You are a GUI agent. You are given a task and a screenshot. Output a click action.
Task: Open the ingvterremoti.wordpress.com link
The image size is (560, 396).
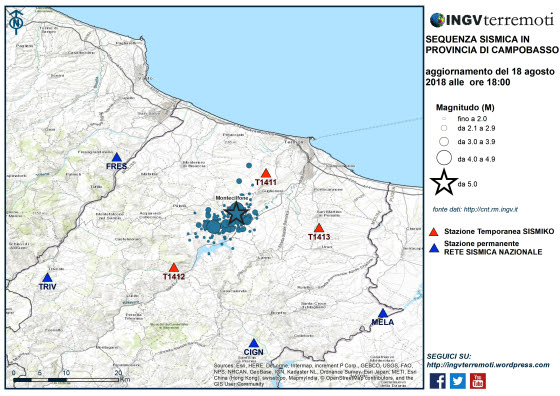pyautogui.click(x=488, y=365)
